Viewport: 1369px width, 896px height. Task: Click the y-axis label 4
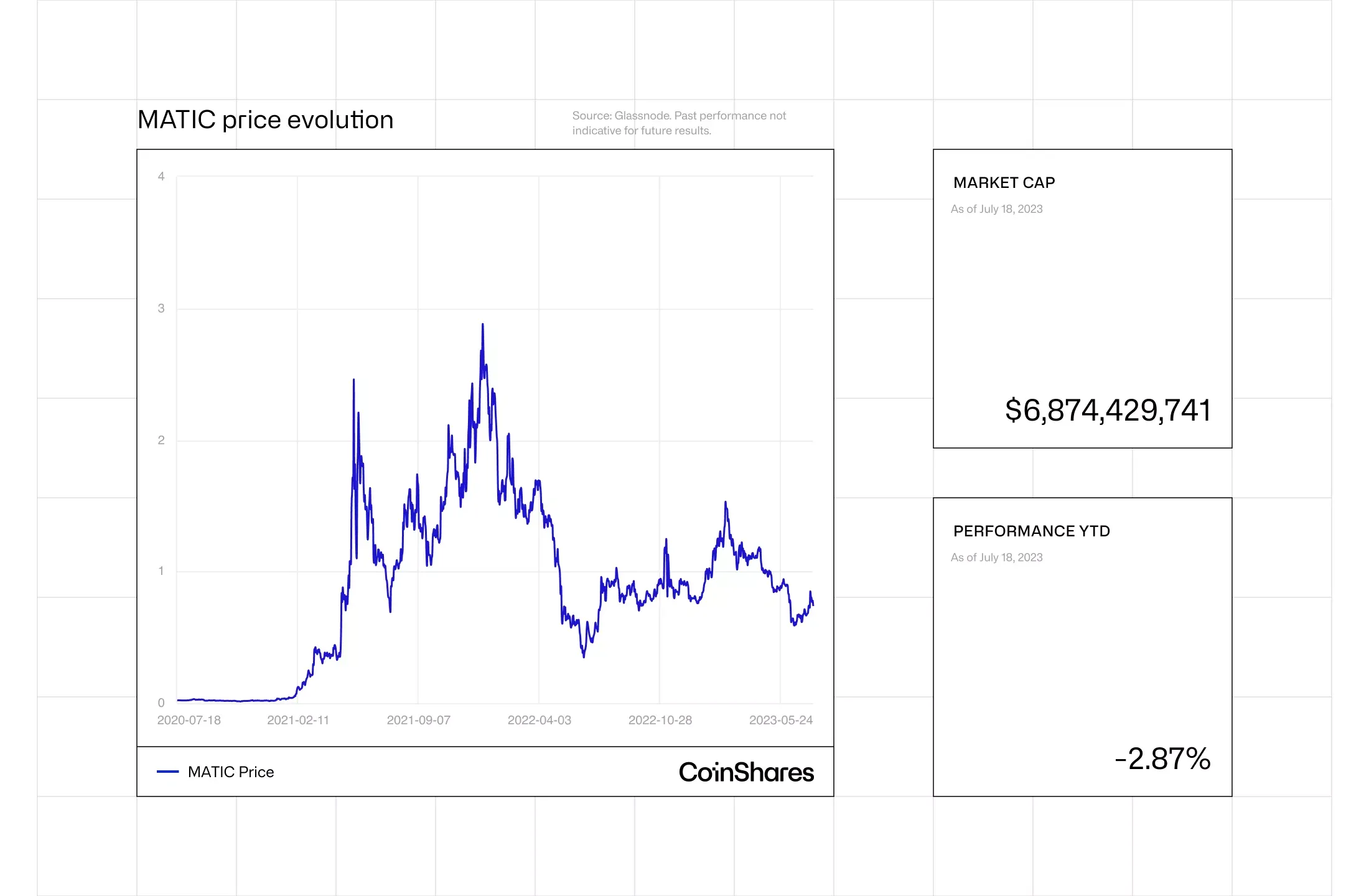coord(161,177)
